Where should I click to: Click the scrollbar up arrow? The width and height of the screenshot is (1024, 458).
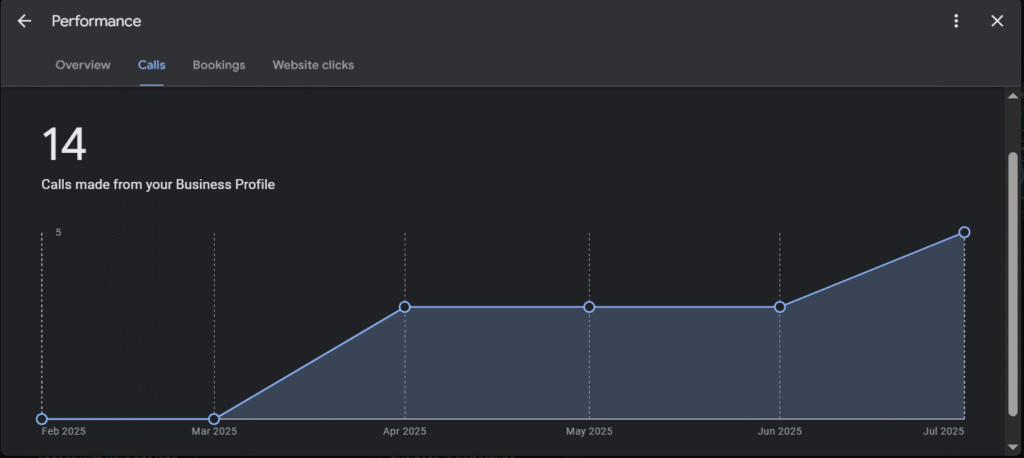coord(1013,96)
